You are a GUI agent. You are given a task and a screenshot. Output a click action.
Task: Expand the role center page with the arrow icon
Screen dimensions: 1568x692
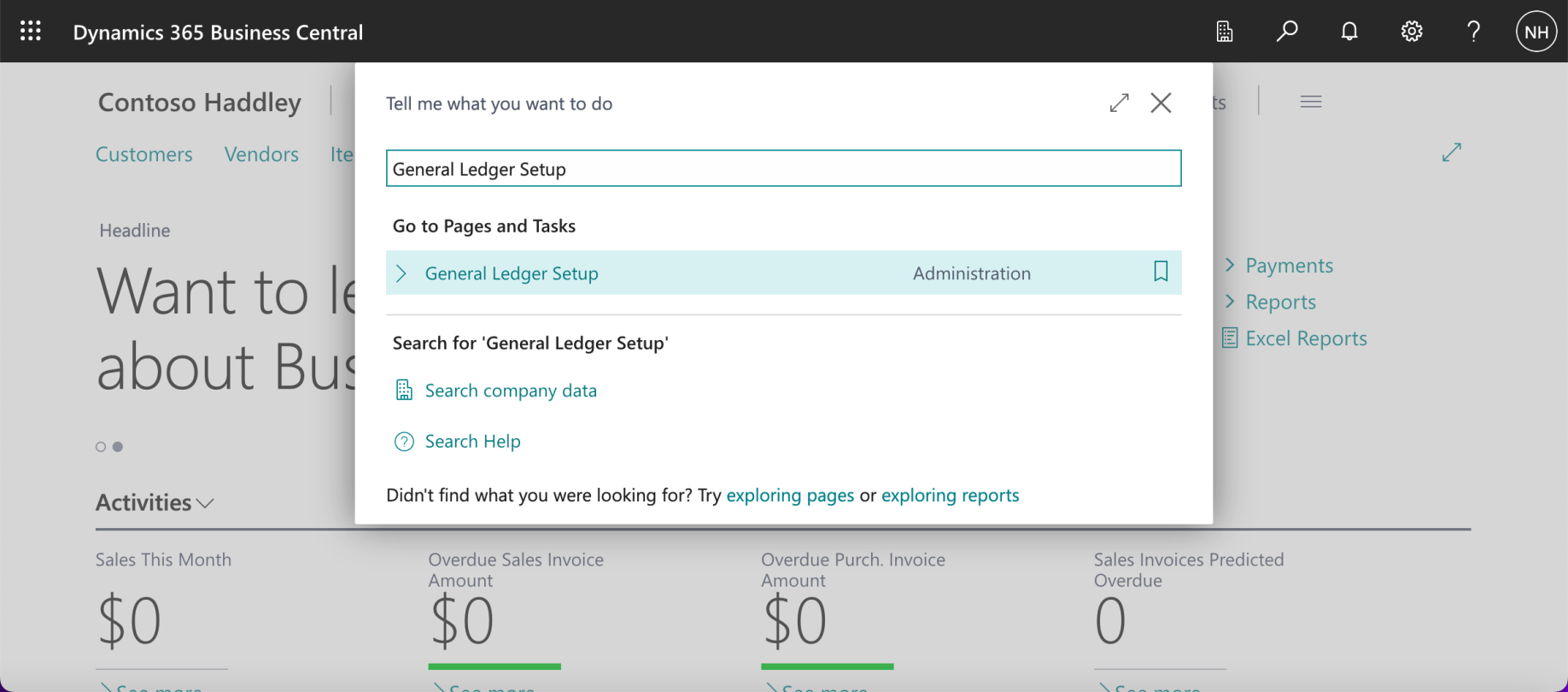point(1452,152)
